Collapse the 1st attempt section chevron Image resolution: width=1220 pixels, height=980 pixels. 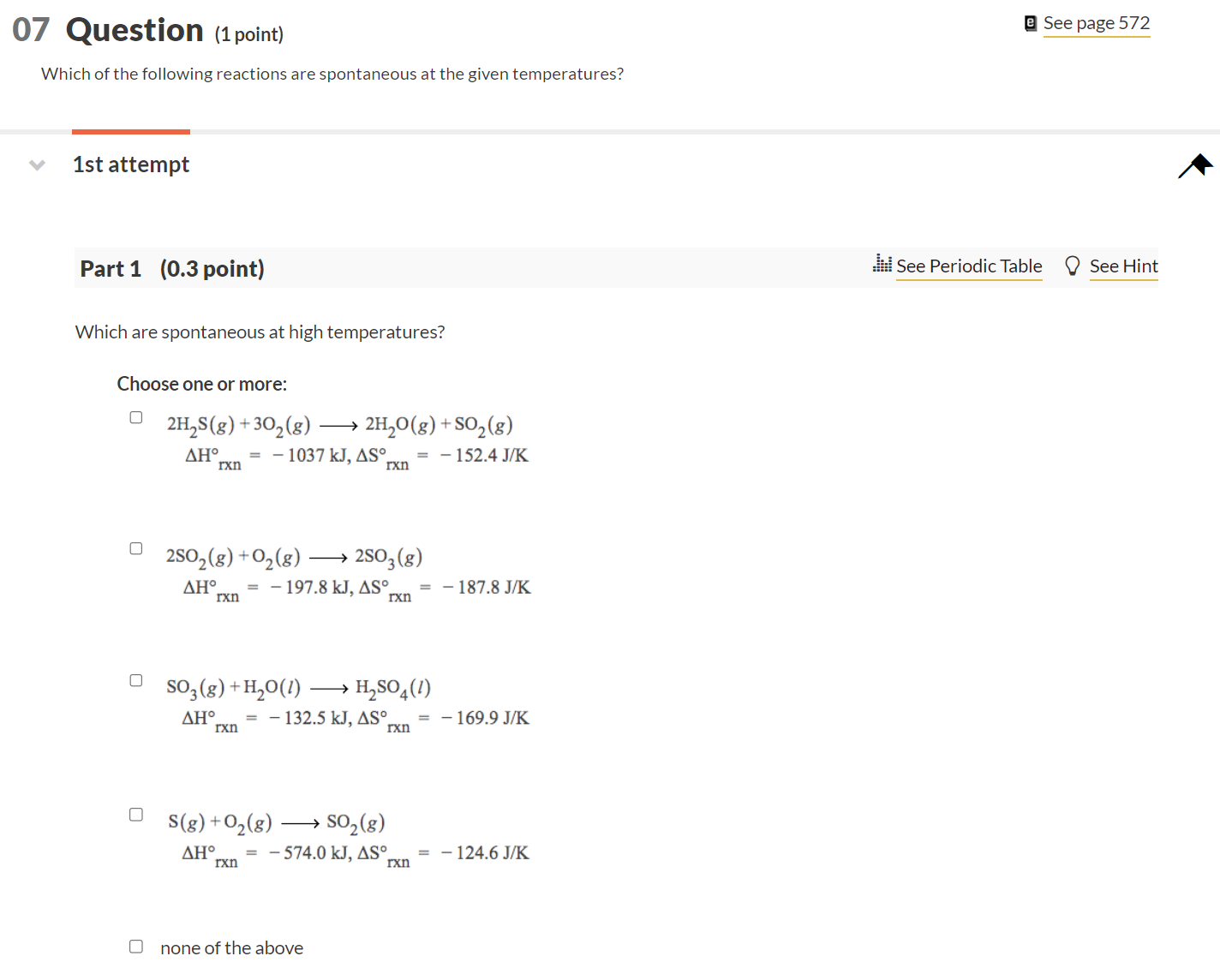[37, 165]
